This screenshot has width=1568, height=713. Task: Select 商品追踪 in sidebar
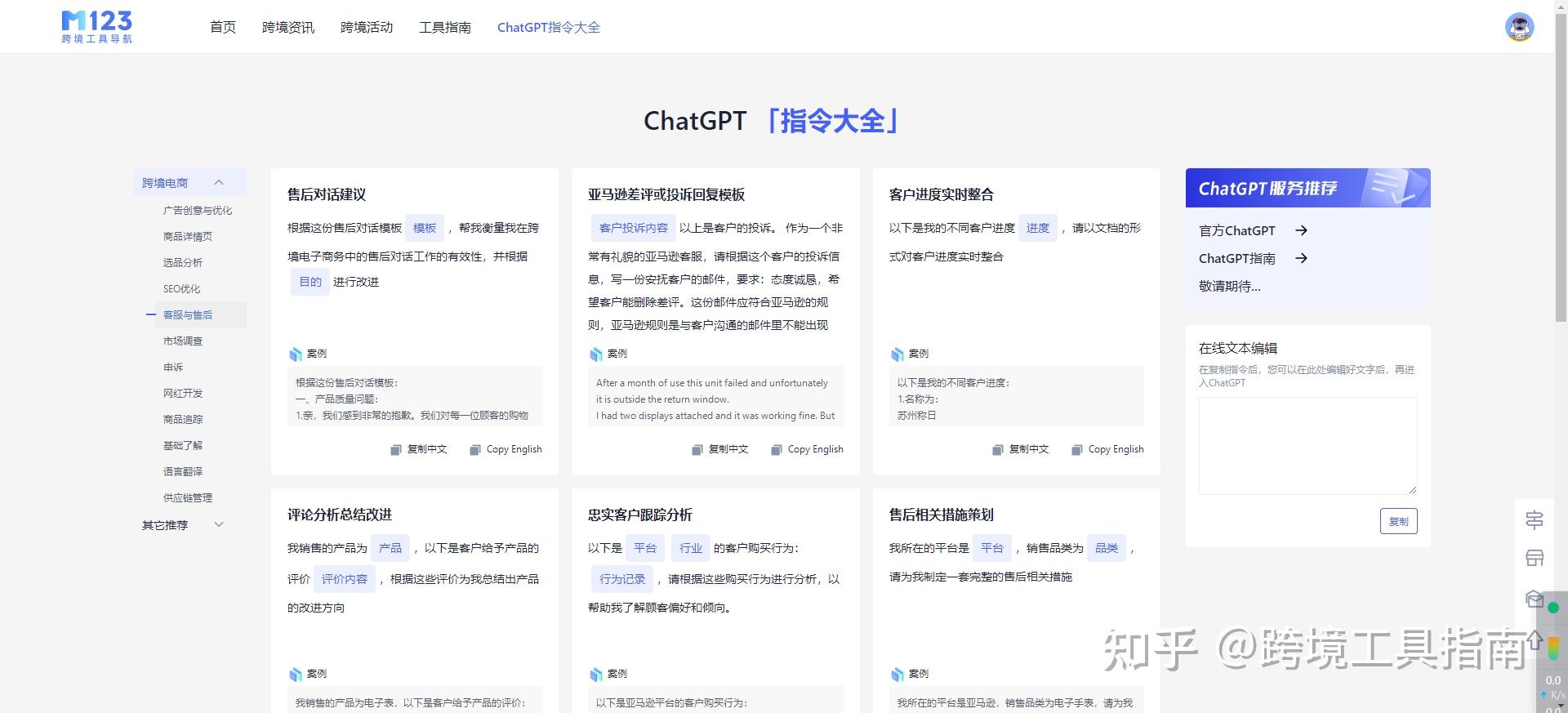(x=183, y=419)
